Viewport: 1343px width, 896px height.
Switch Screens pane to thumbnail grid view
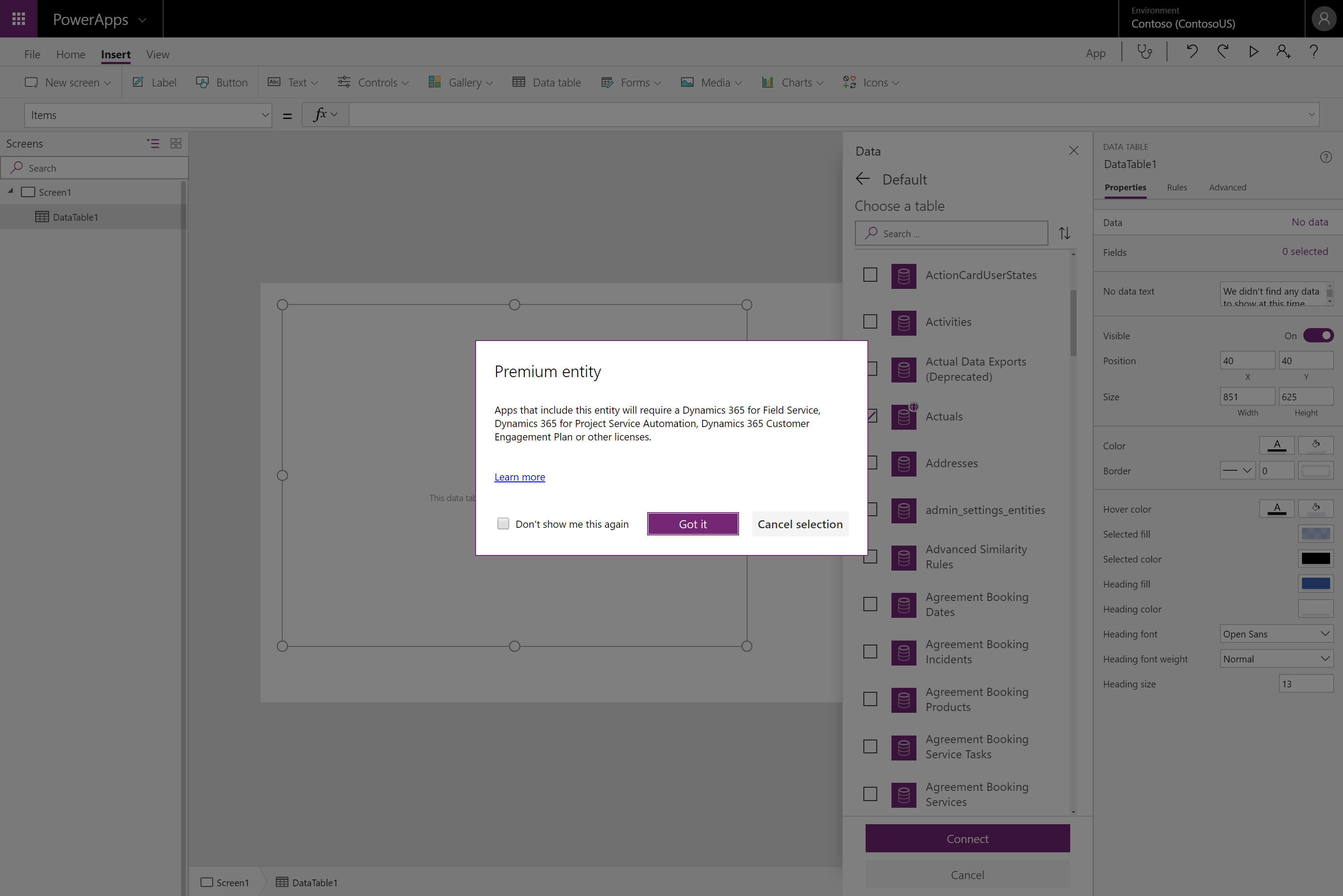pos(176,144)
